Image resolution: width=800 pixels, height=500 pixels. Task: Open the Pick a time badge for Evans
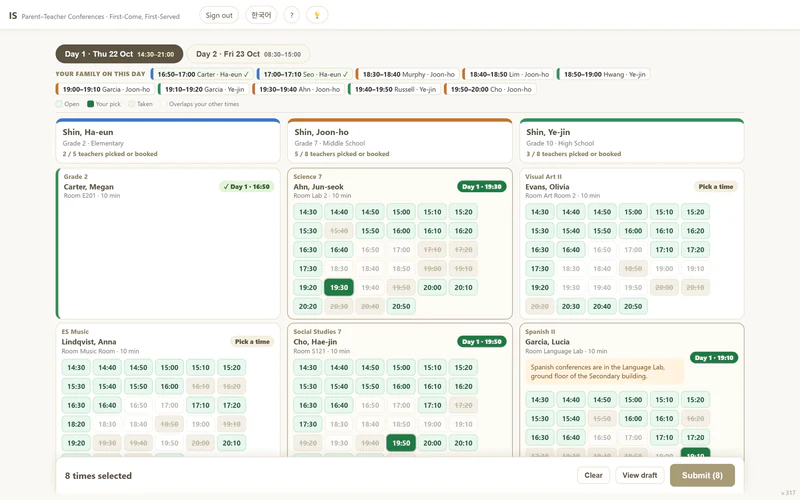715,187
